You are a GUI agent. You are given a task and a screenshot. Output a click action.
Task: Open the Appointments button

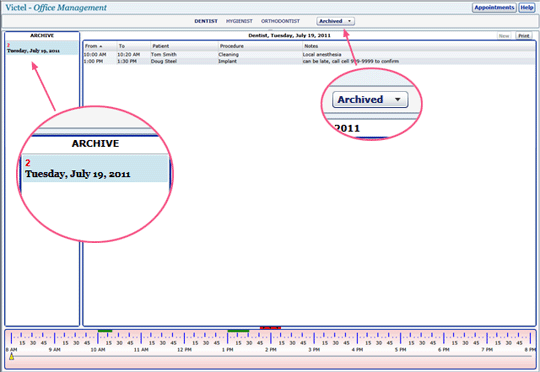(x=494, y=8)
